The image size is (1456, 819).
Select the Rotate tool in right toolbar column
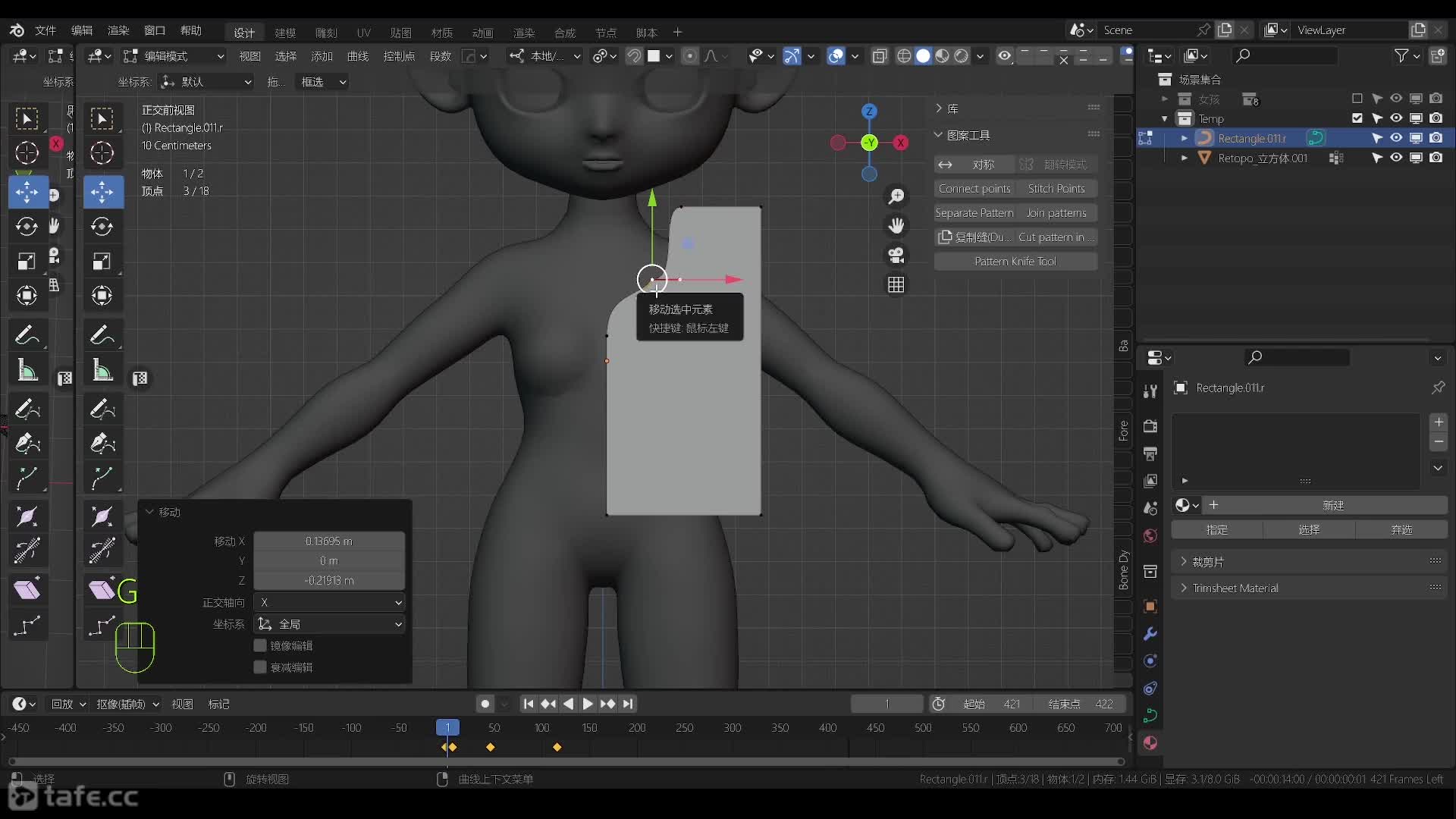(x=102, y=226)
